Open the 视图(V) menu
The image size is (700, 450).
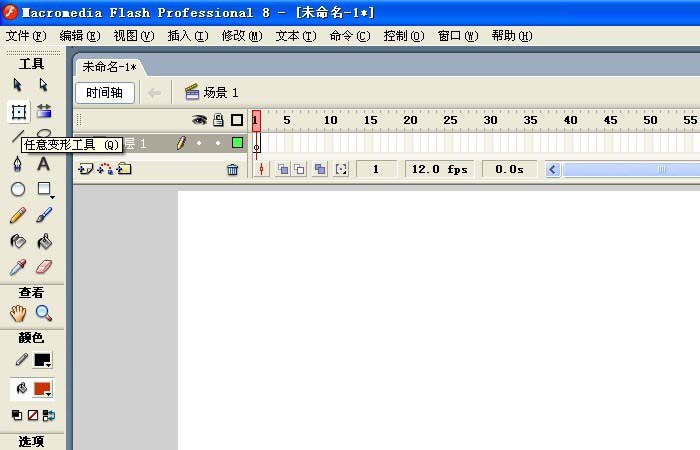pyautogui.click(x=134, y=36)
